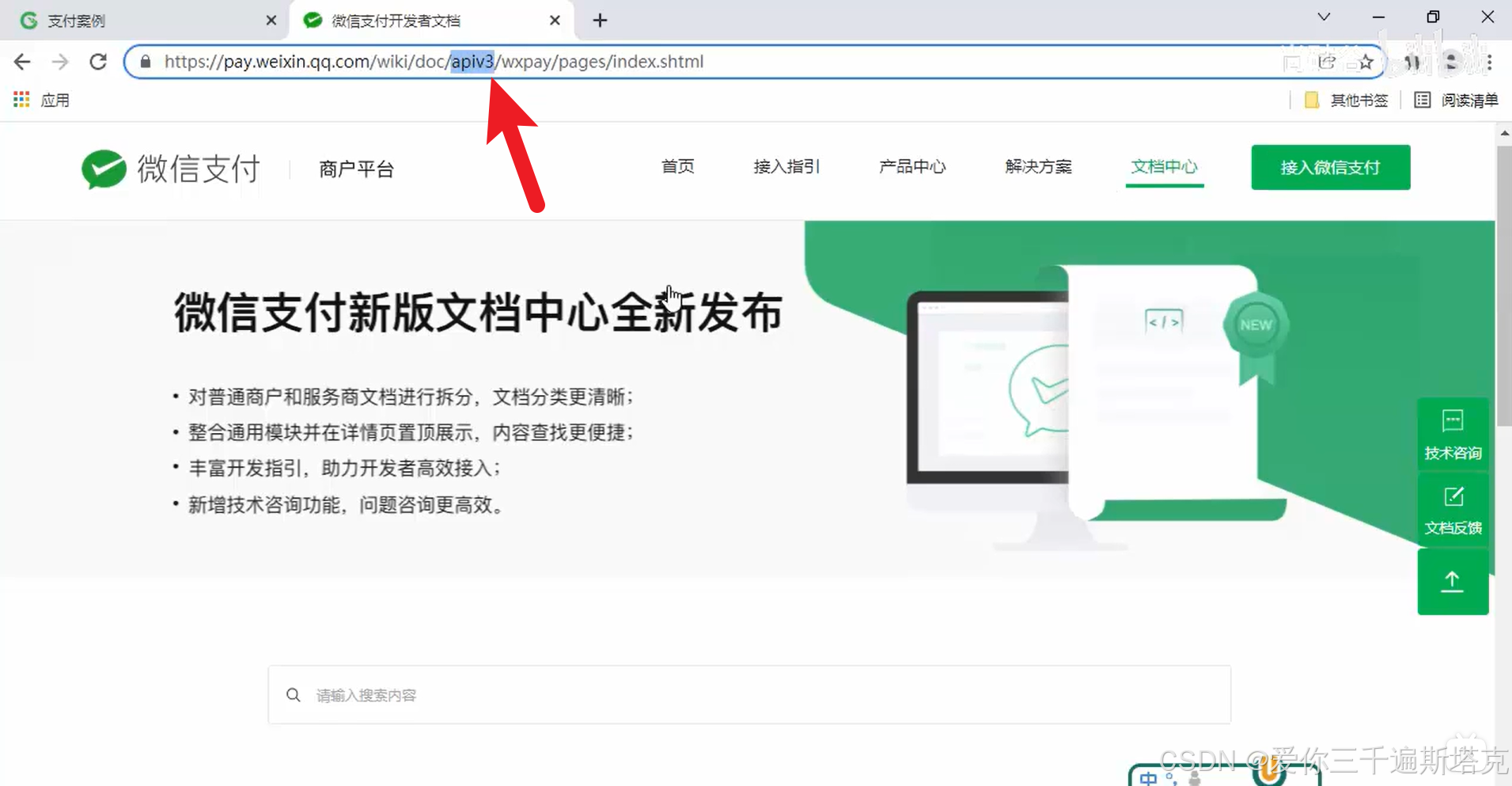Image resolution: width=1512 pixels, height=786 pixels.
Task: Minimize the browser window
Action: tap(1378, 17)
